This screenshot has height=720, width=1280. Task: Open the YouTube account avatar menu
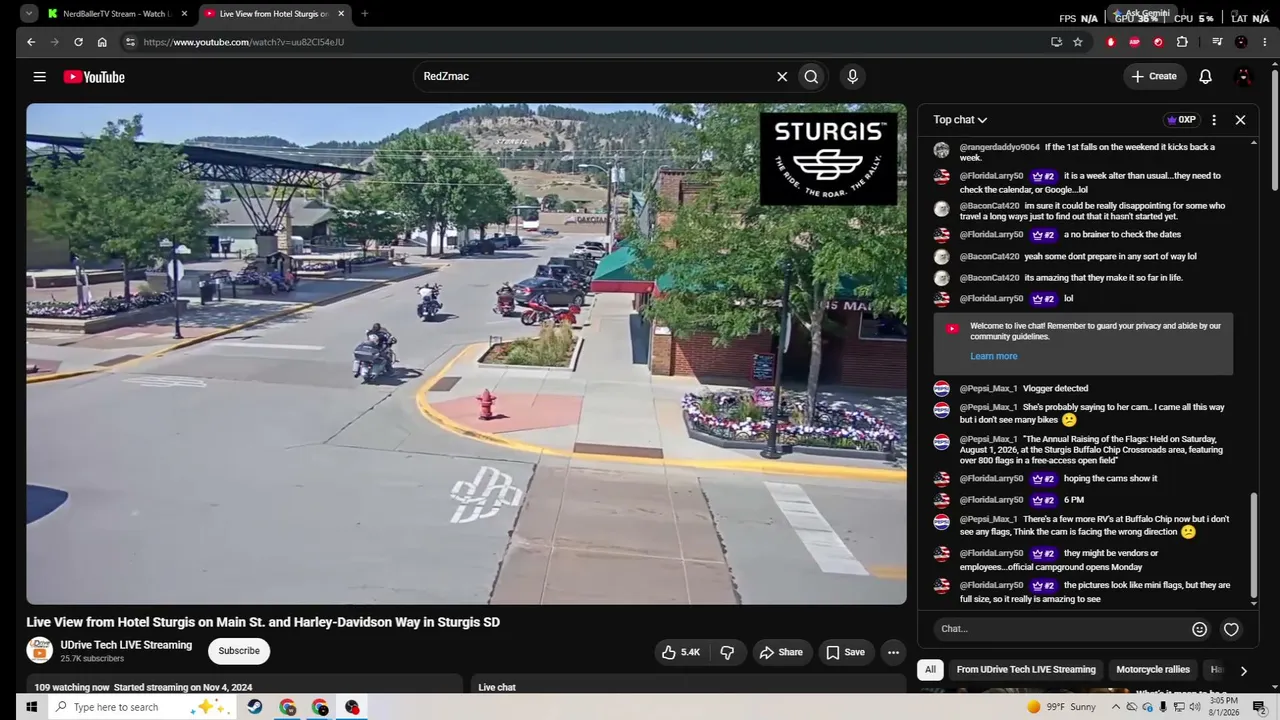[1244, 77]
